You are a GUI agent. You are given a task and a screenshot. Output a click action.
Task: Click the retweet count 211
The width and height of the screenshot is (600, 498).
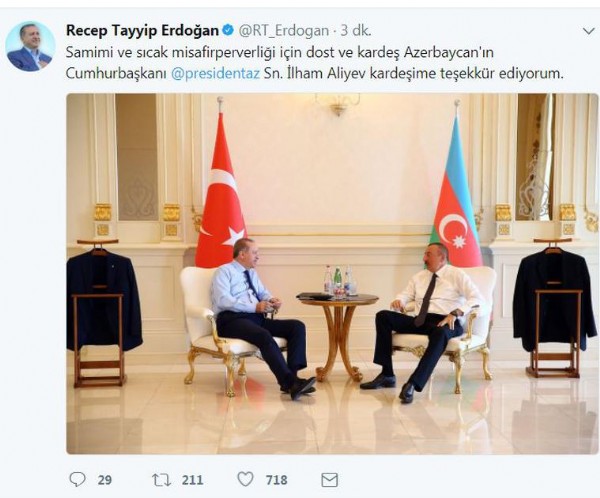pyautogui.click(x=192, y=480)
